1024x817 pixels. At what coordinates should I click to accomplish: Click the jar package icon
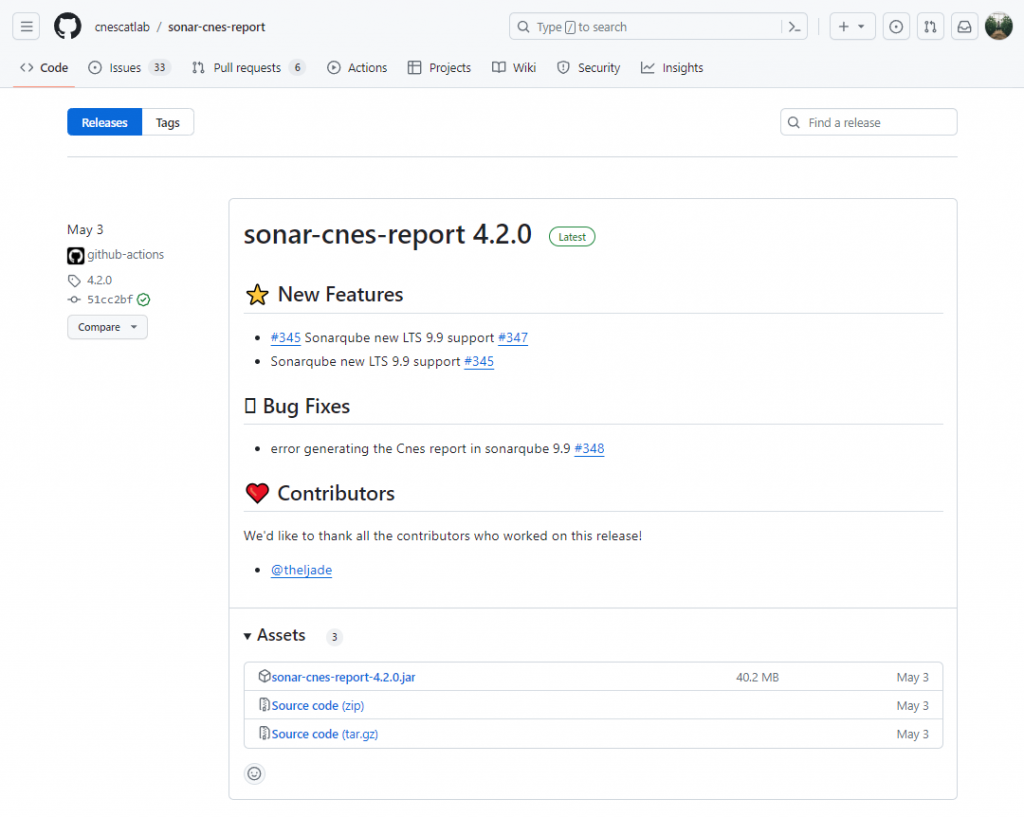click(x=264, y=676)
